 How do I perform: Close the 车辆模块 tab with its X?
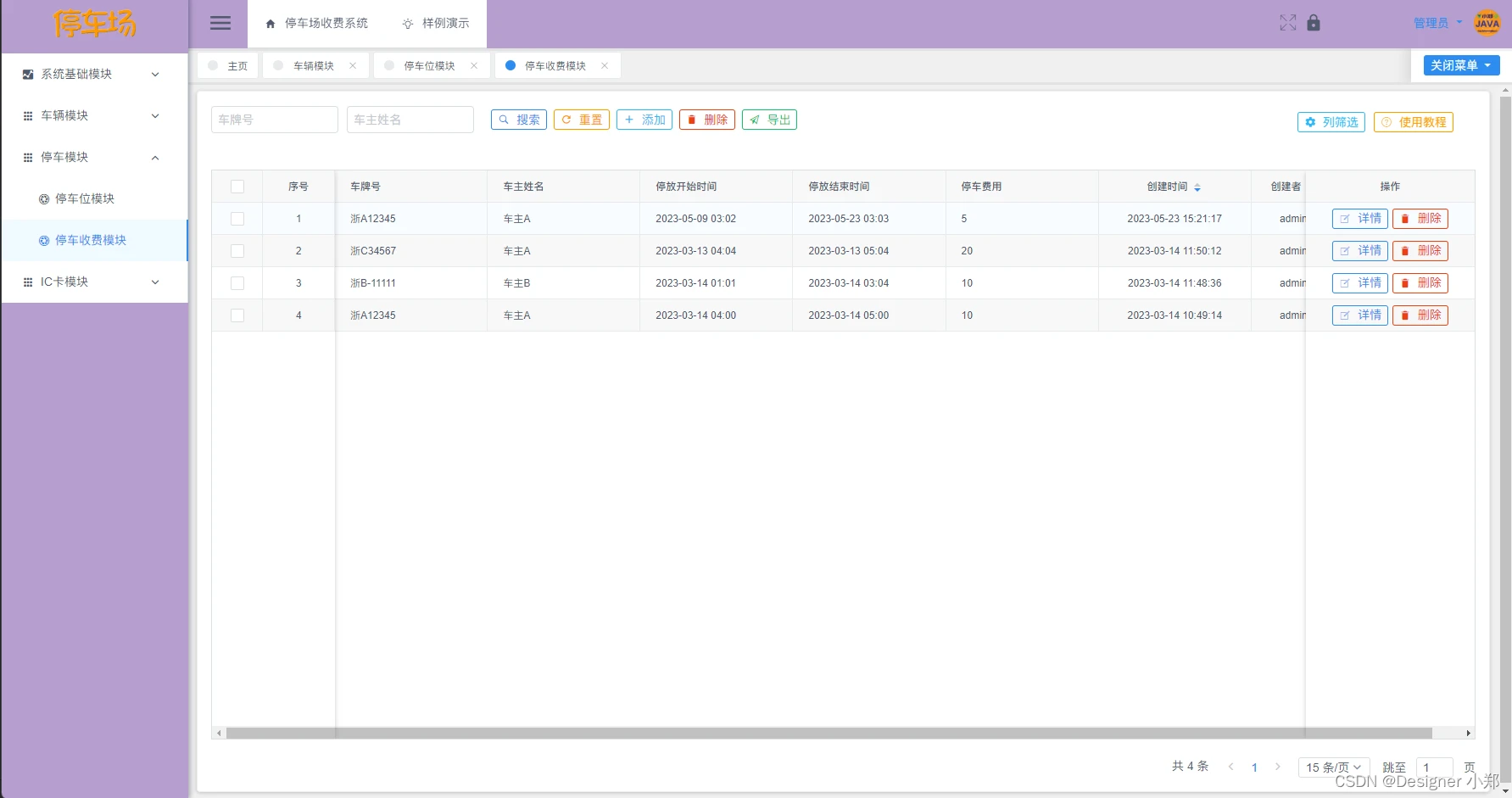coord(353,65)
